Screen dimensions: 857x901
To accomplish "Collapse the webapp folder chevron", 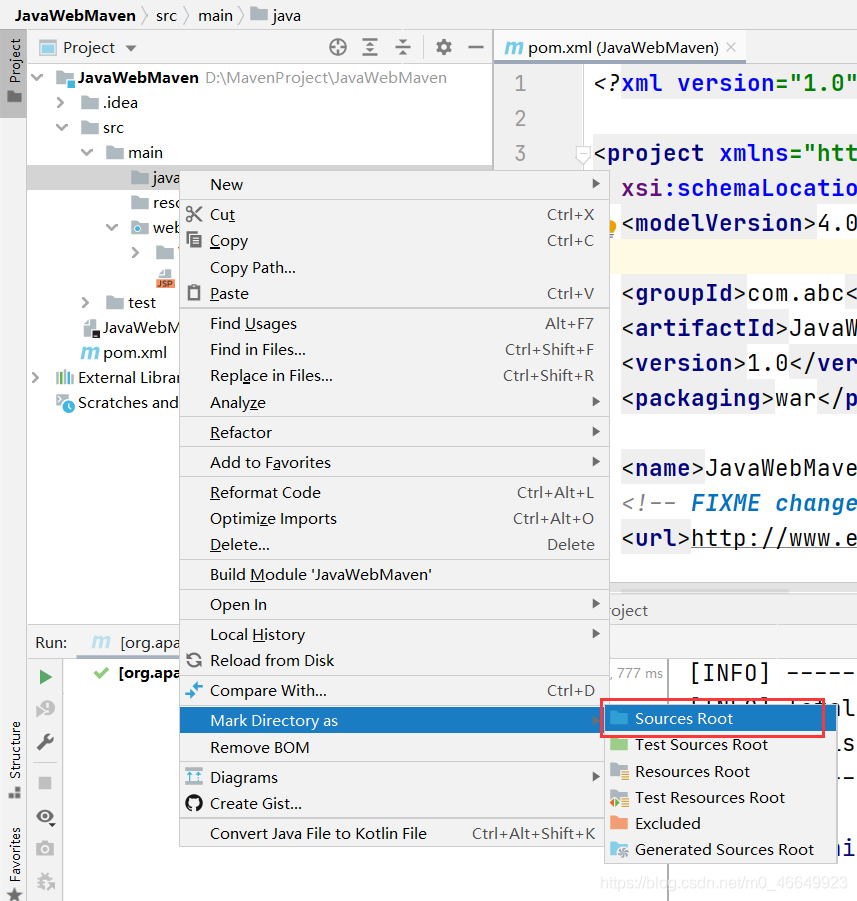I will click(112, 228).
